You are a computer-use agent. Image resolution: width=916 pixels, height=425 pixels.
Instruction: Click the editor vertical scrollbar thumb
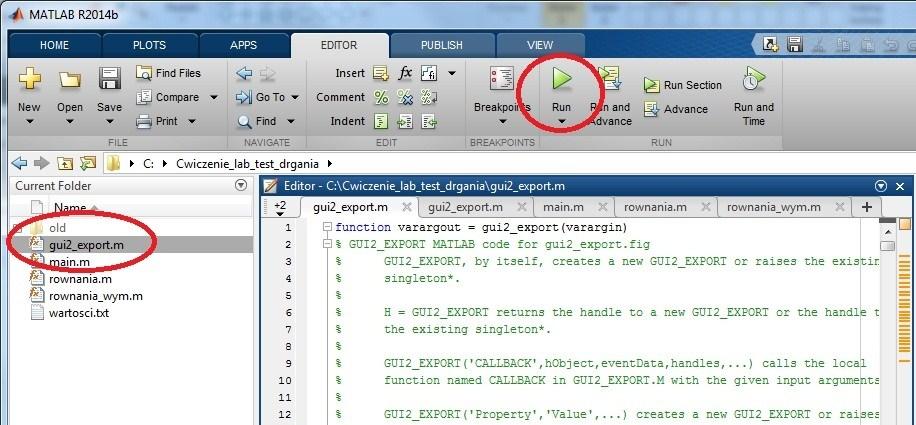tap(887, 246)
